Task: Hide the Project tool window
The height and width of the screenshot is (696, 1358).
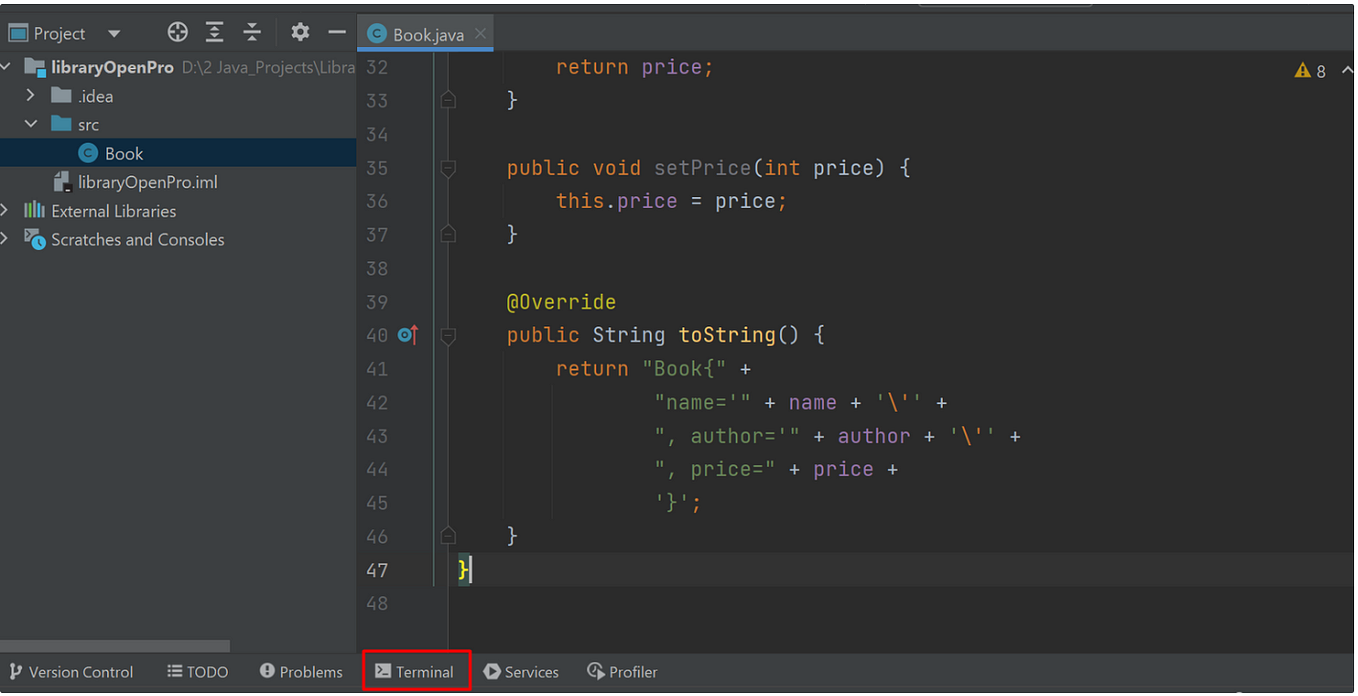Action: 337,31
